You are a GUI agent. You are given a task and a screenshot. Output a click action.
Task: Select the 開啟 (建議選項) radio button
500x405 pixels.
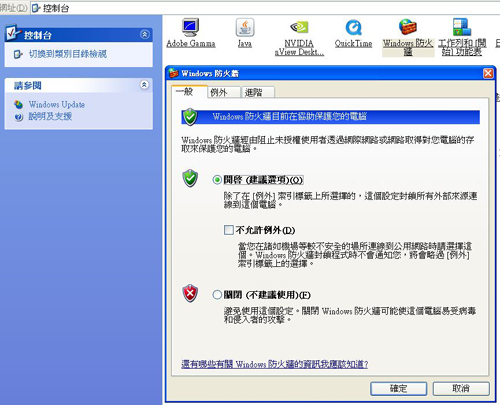pos(217,180)
